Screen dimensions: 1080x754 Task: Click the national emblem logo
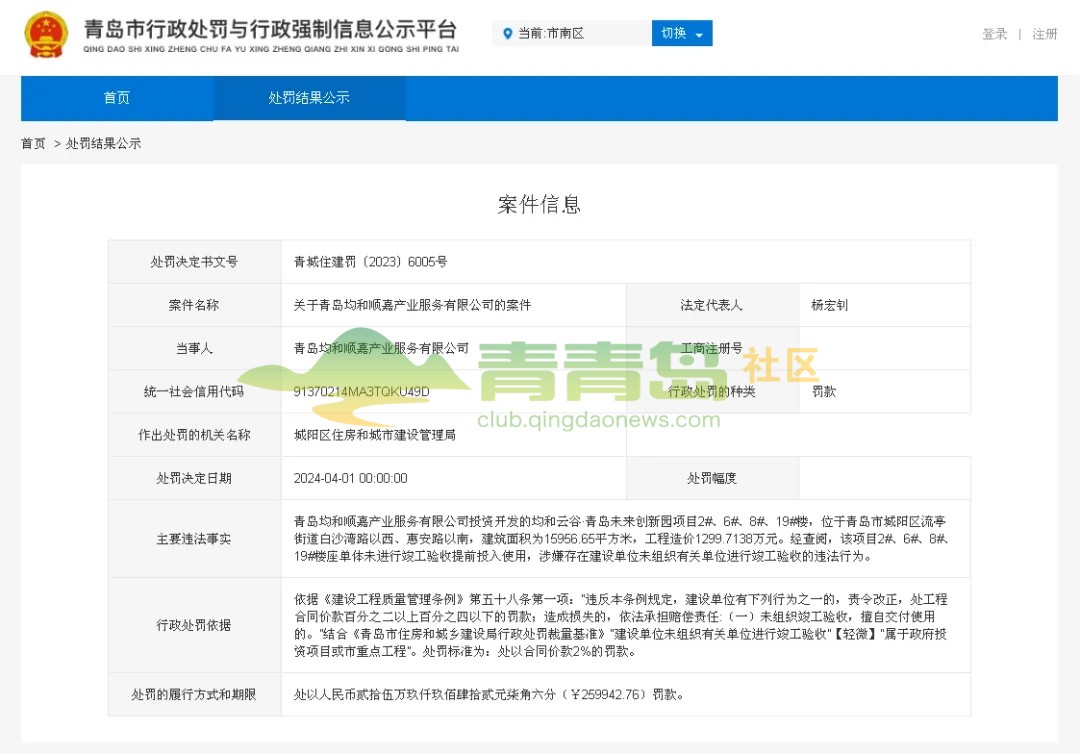pos(46,35)
